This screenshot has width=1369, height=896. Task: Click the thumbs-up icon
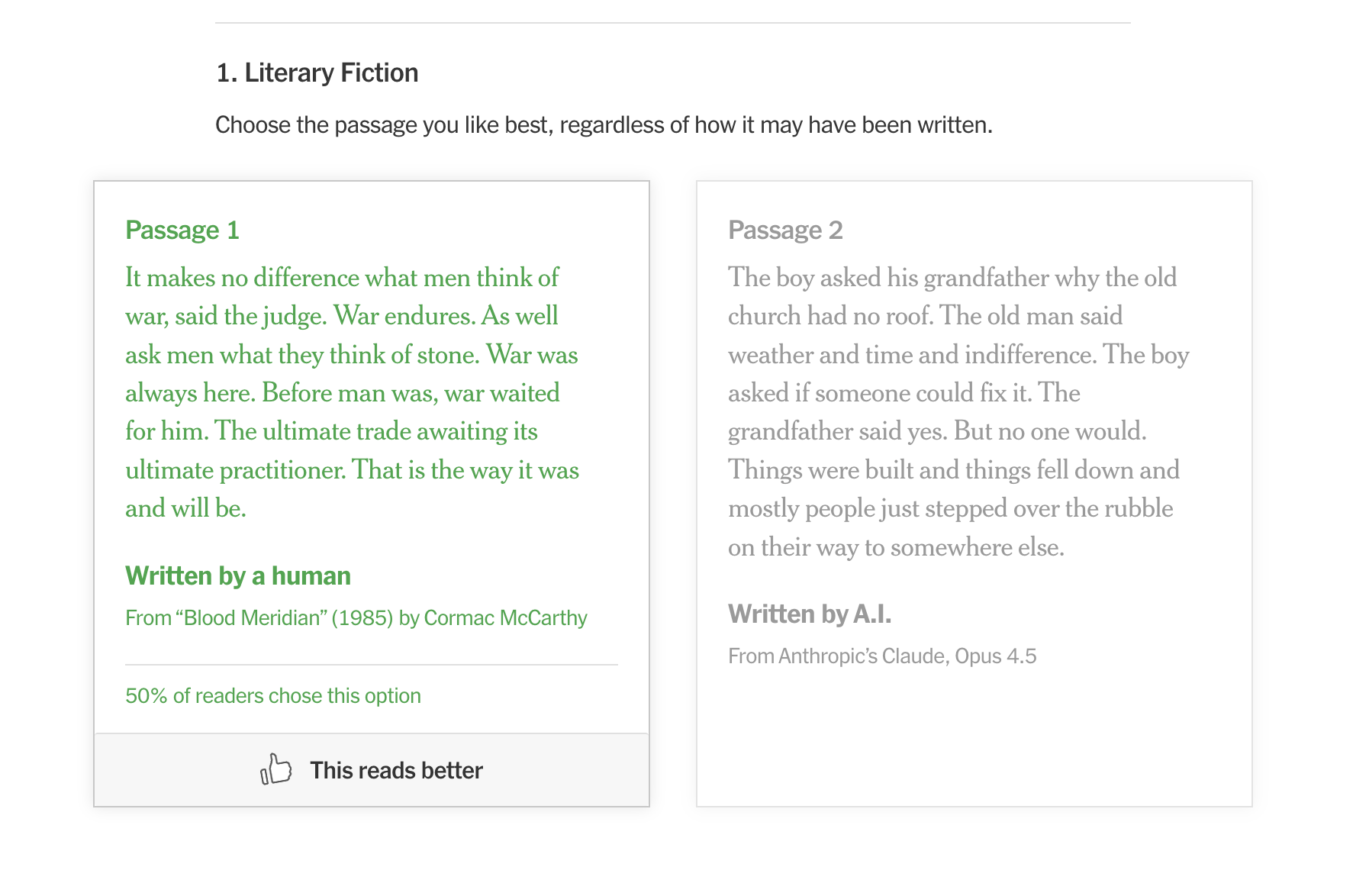coord(275,769)
